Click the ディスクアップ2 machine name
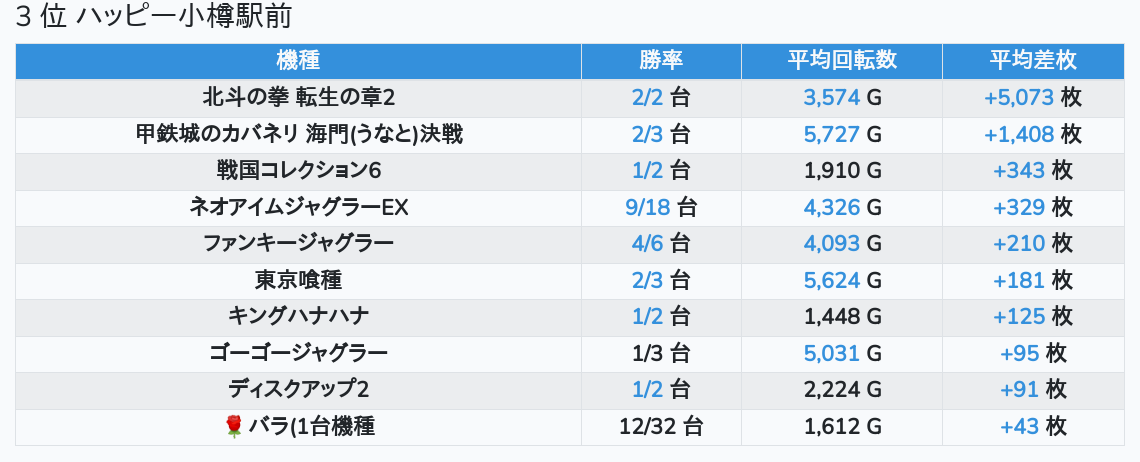The image size is (1140, 462). tap(298, 390)
